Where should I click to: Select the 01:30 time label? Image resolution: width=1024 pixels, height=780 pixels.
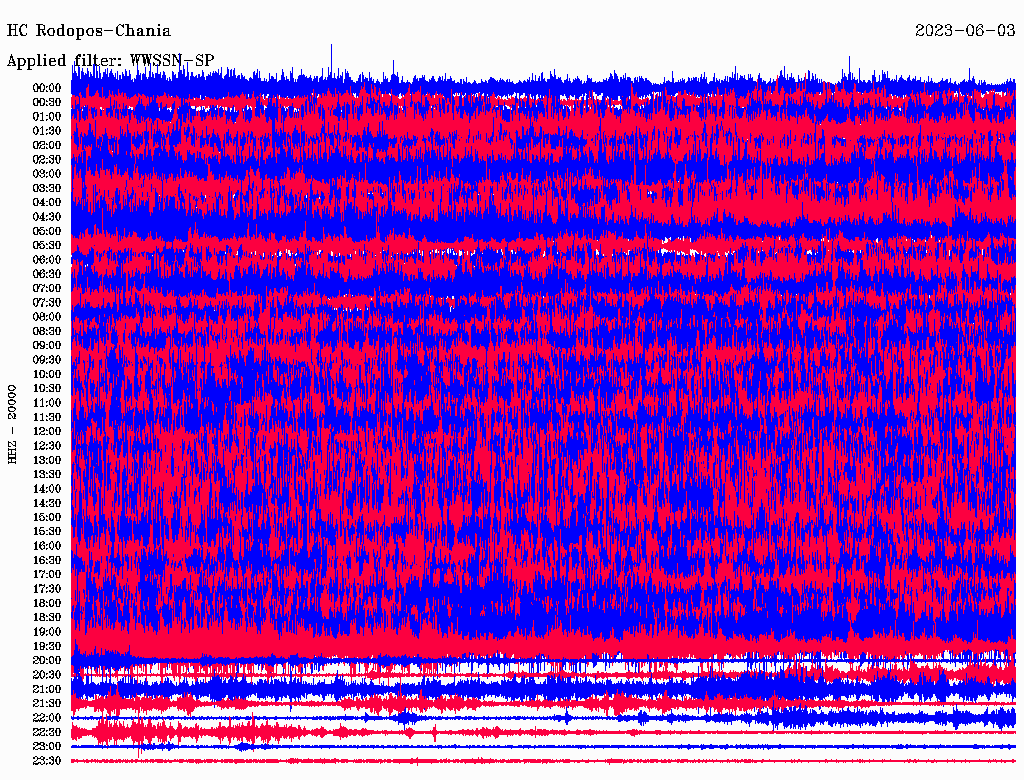47,131
